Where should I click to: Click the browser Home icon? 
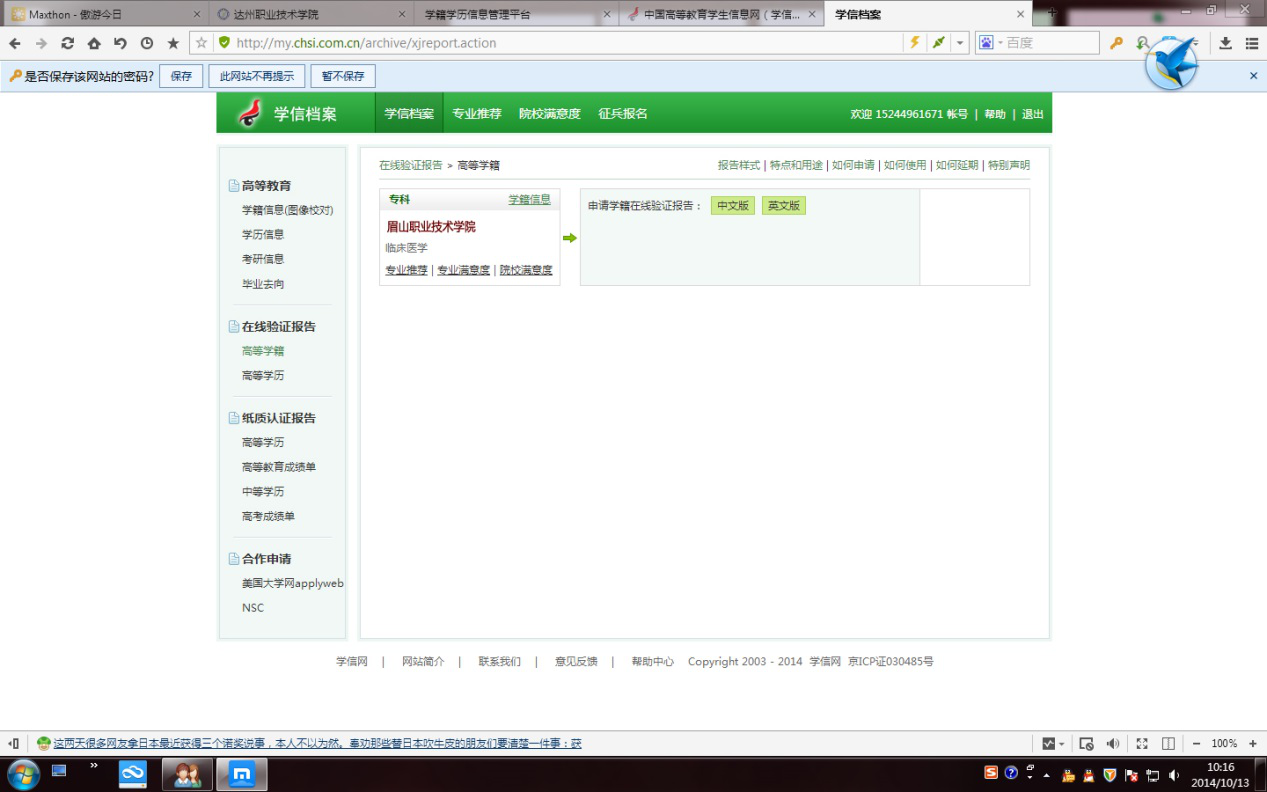94,43
